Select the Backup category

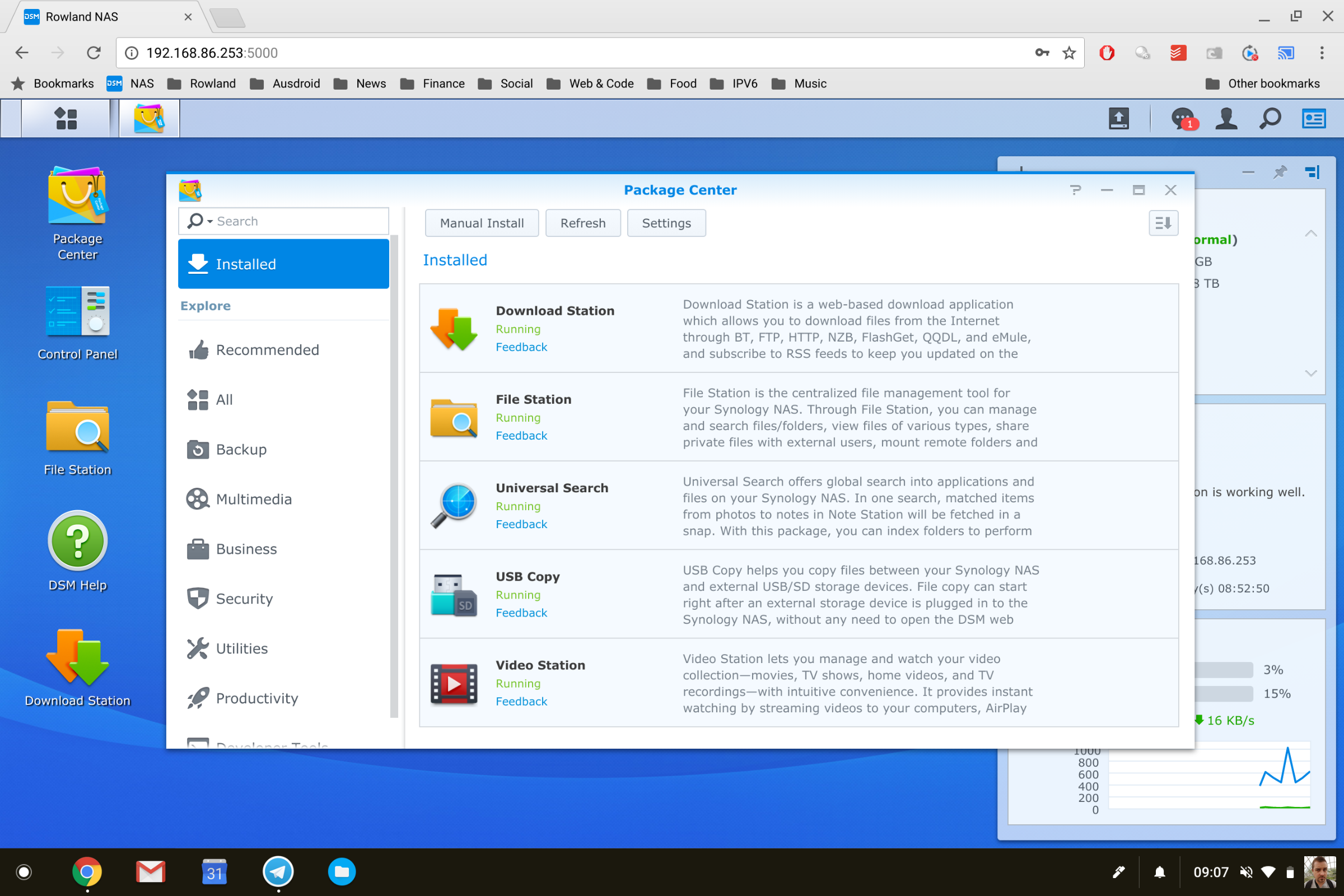[x=283, y=449]
